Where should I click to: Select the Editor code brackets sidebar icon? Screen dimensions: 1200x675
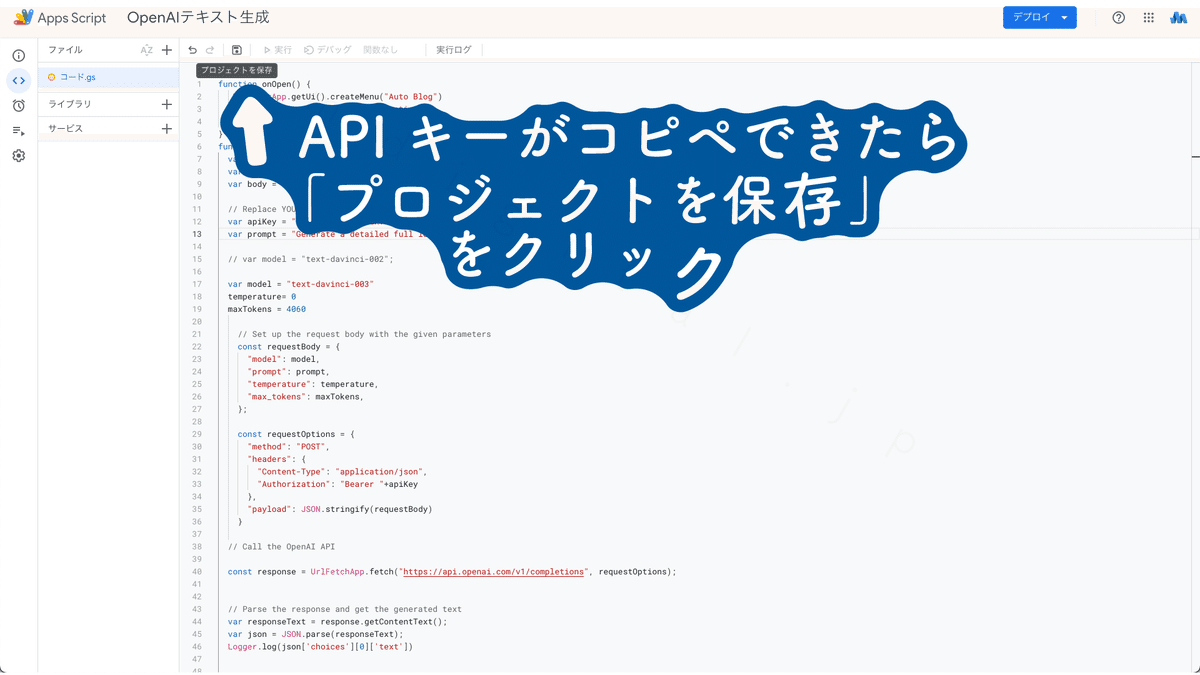tap(18, 81)
